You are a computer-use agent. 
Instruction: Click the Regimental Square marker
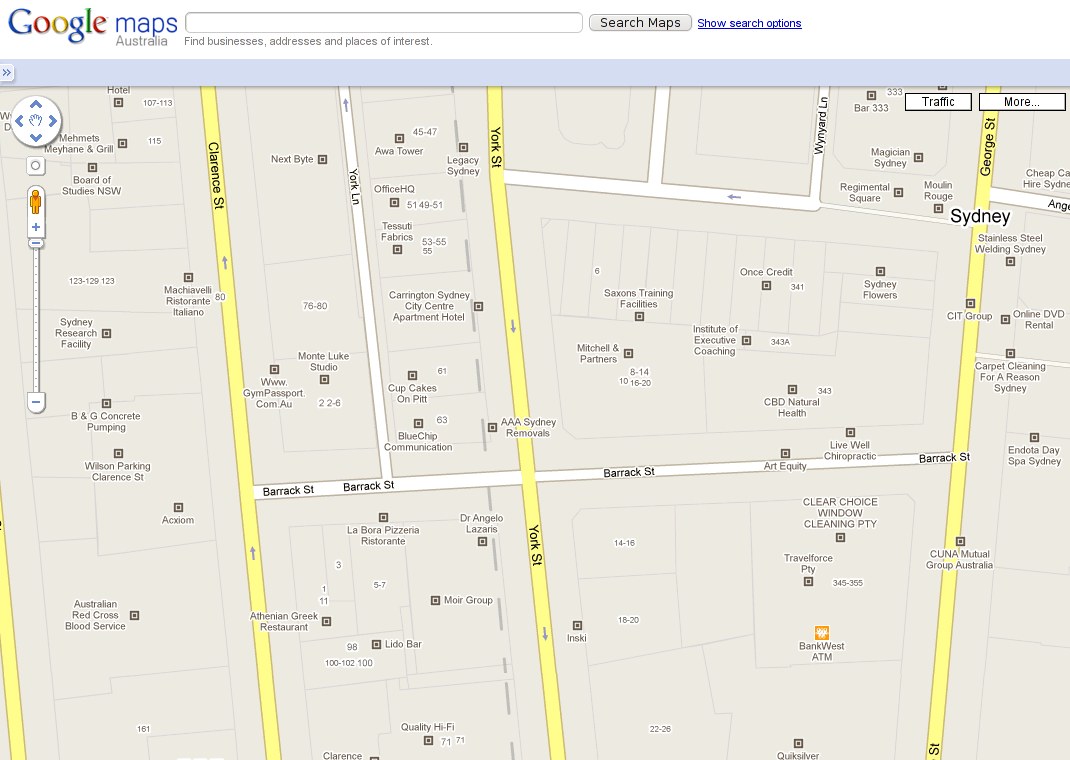899,193
